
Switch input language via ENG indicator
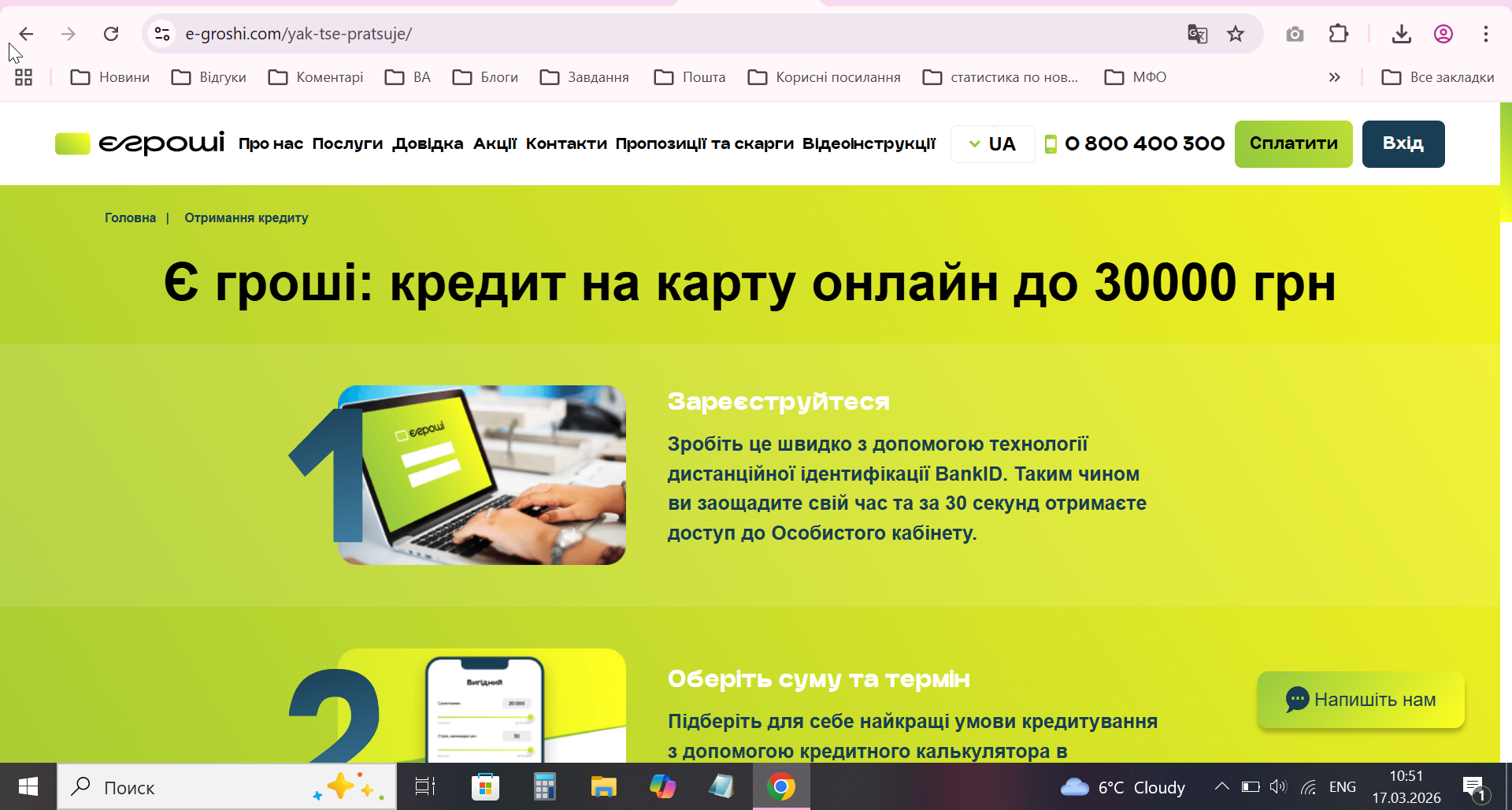(x=1343, y=787)
